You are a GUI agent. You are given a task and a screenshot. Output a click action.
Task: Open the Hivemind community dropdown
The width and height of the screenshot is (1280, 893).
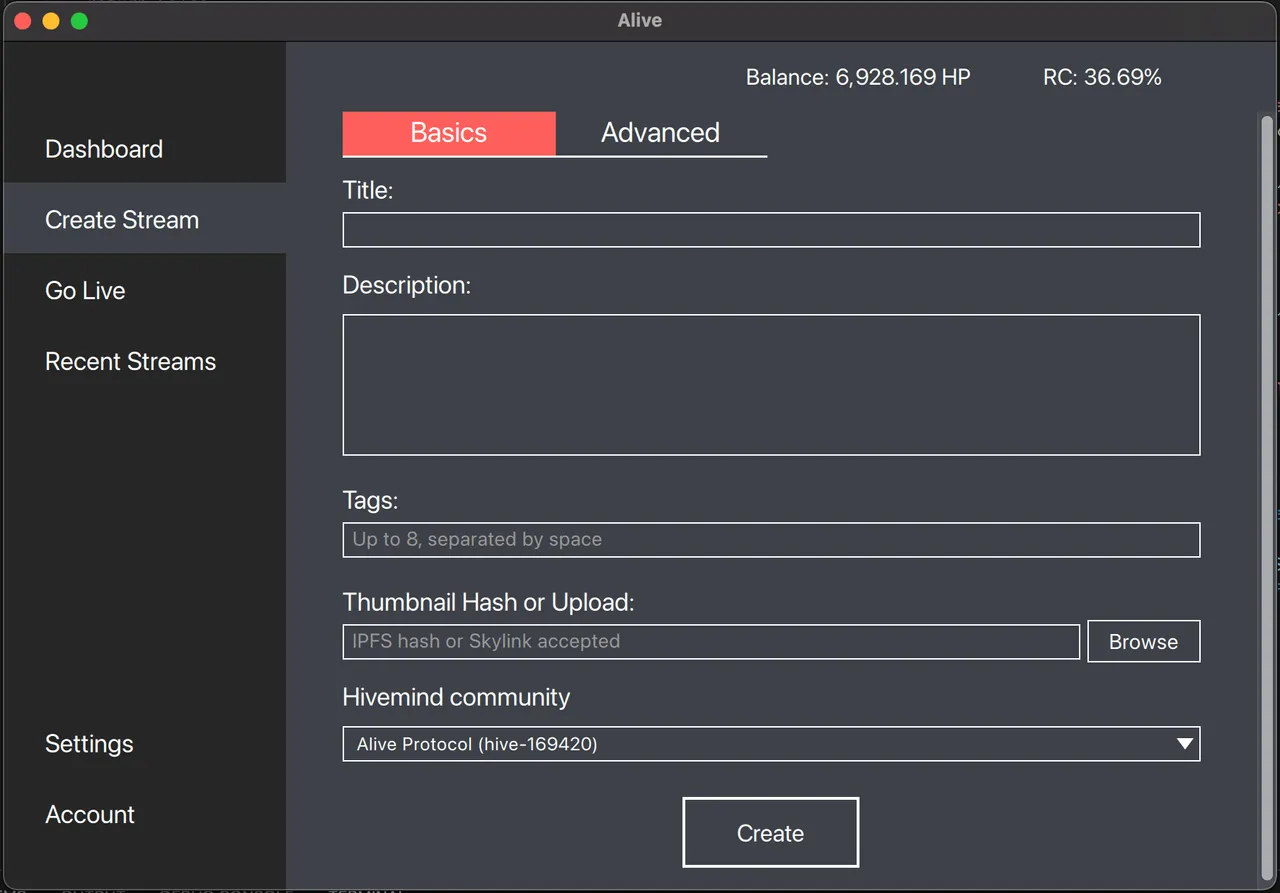coord(771,744)
